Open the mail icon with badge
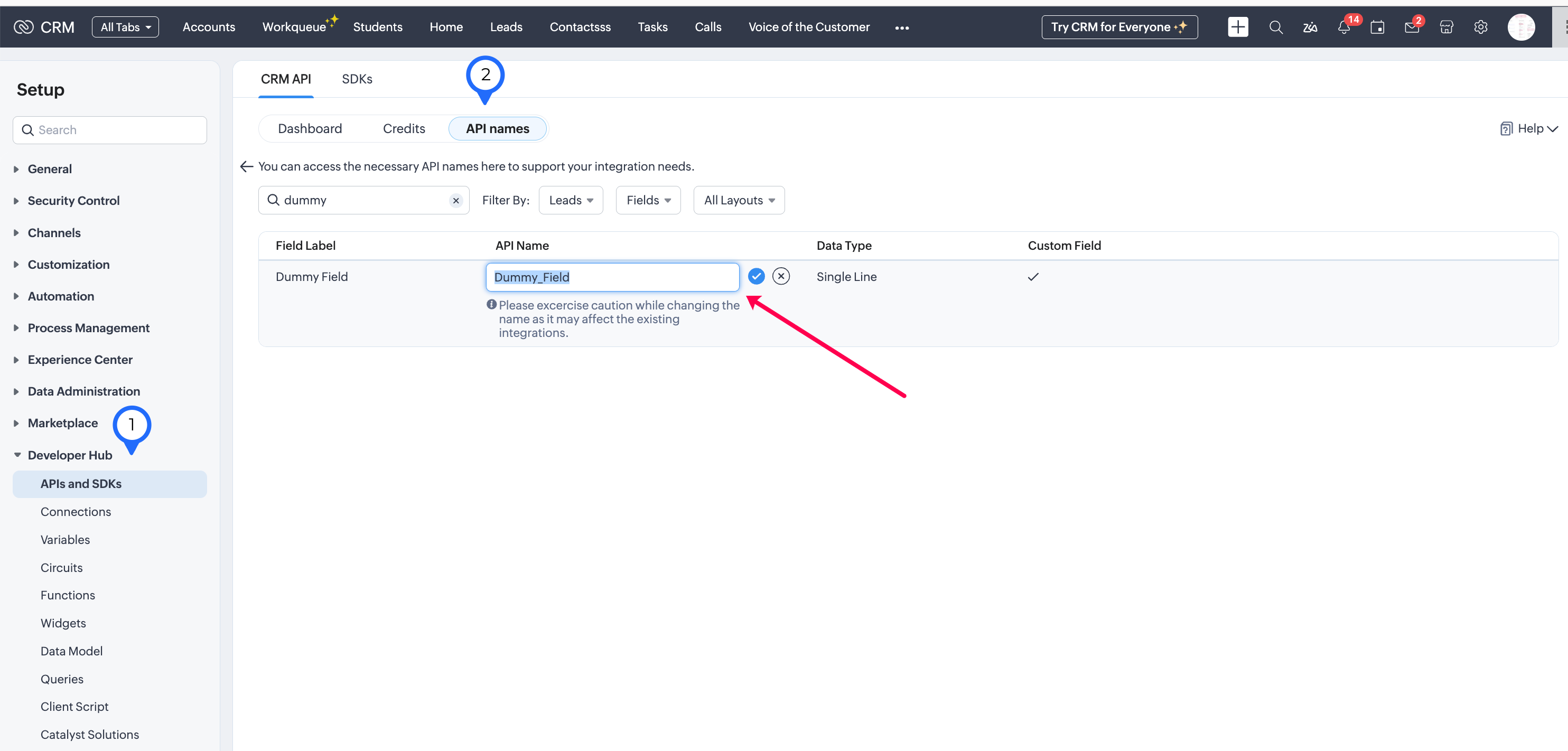Image resolution: width=1568 pixels, height=751 pixels. tap(1412, 27)
